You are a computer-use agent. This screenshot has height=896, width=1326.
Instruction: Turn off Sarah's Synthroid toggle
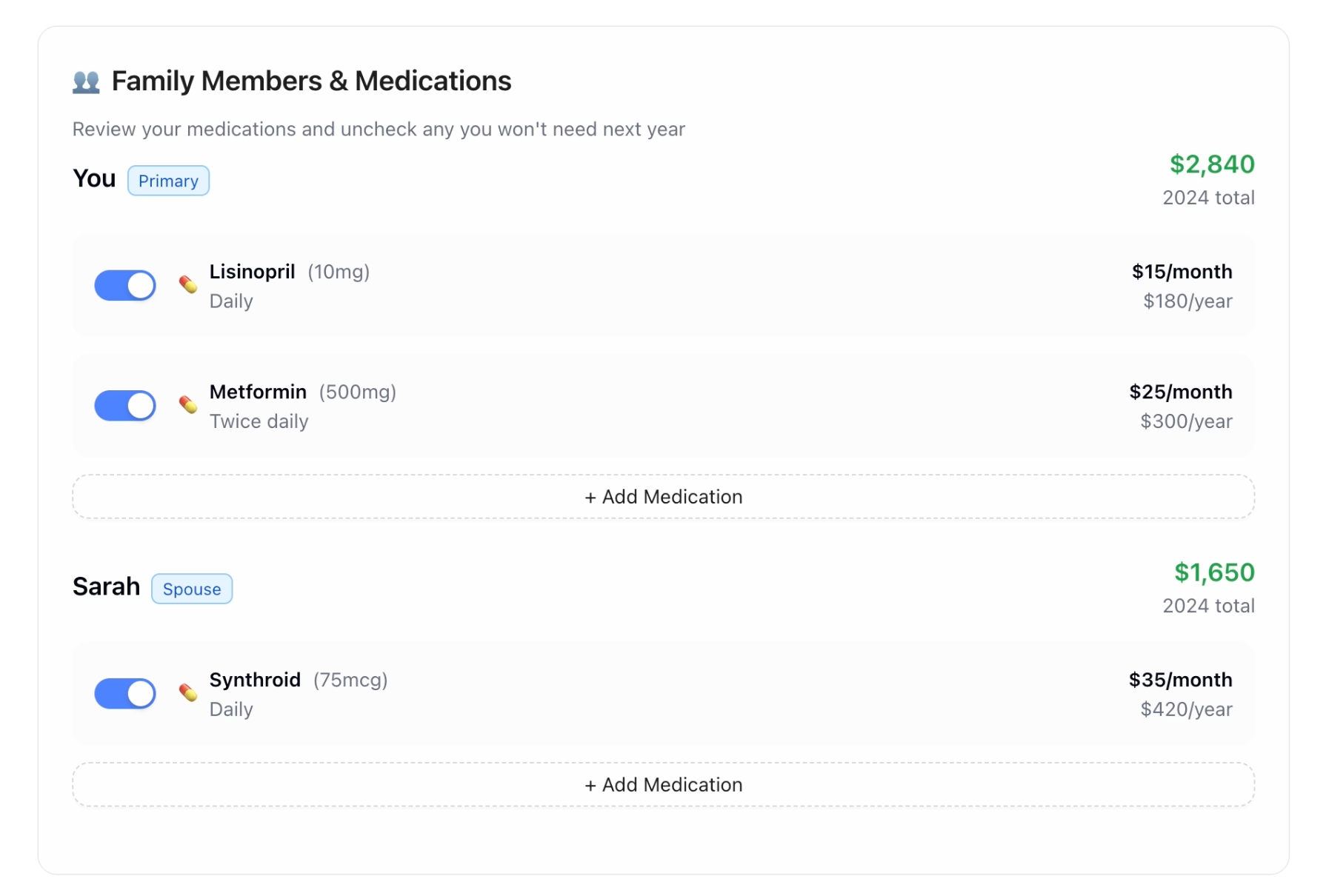125,694
